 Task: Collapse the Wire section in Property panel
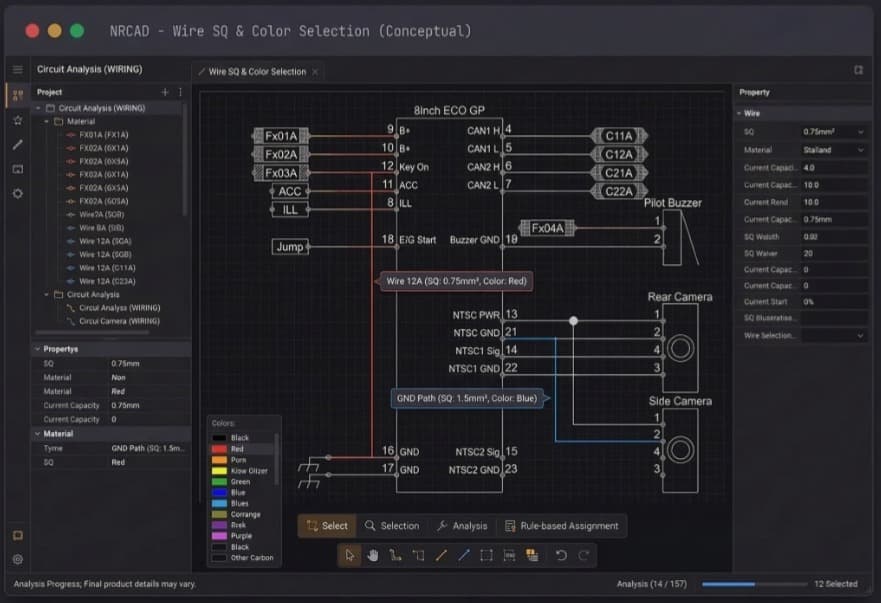point(739,114)
